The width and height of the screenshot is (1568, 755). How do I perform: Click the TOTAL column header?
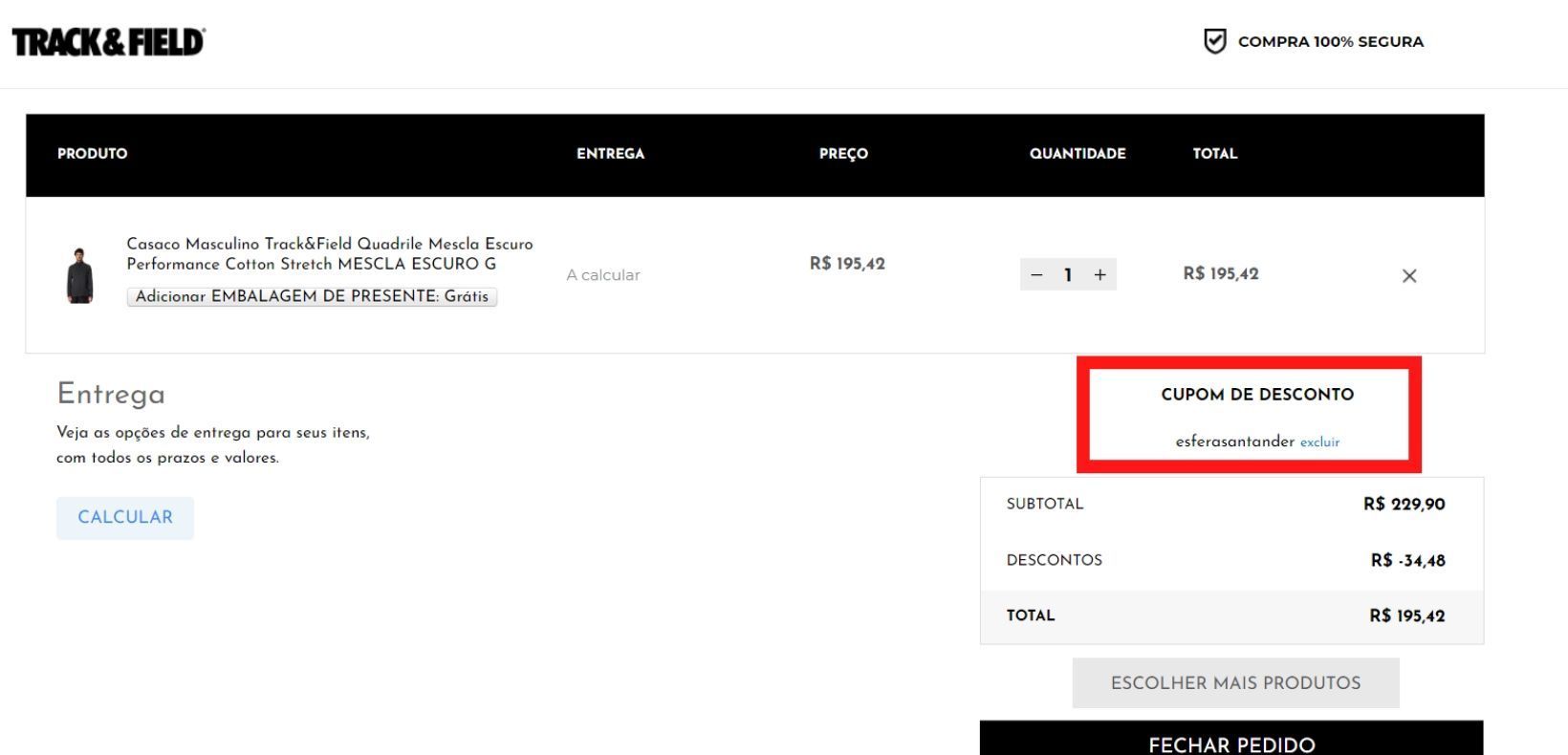pos(1214,154)
